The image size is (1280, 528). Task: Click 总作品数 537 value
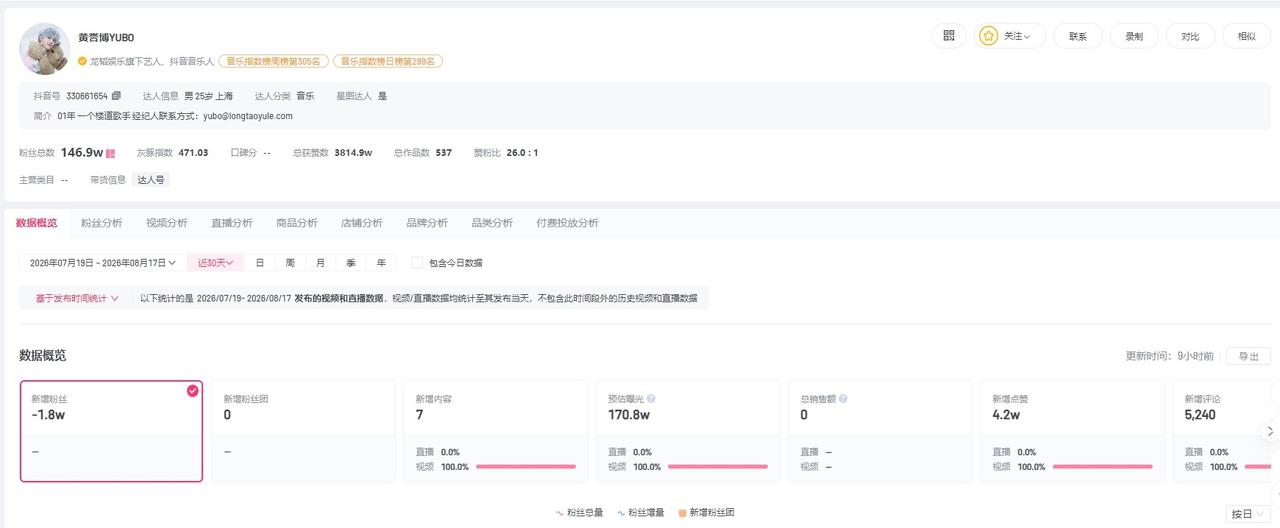pos(444,153)
